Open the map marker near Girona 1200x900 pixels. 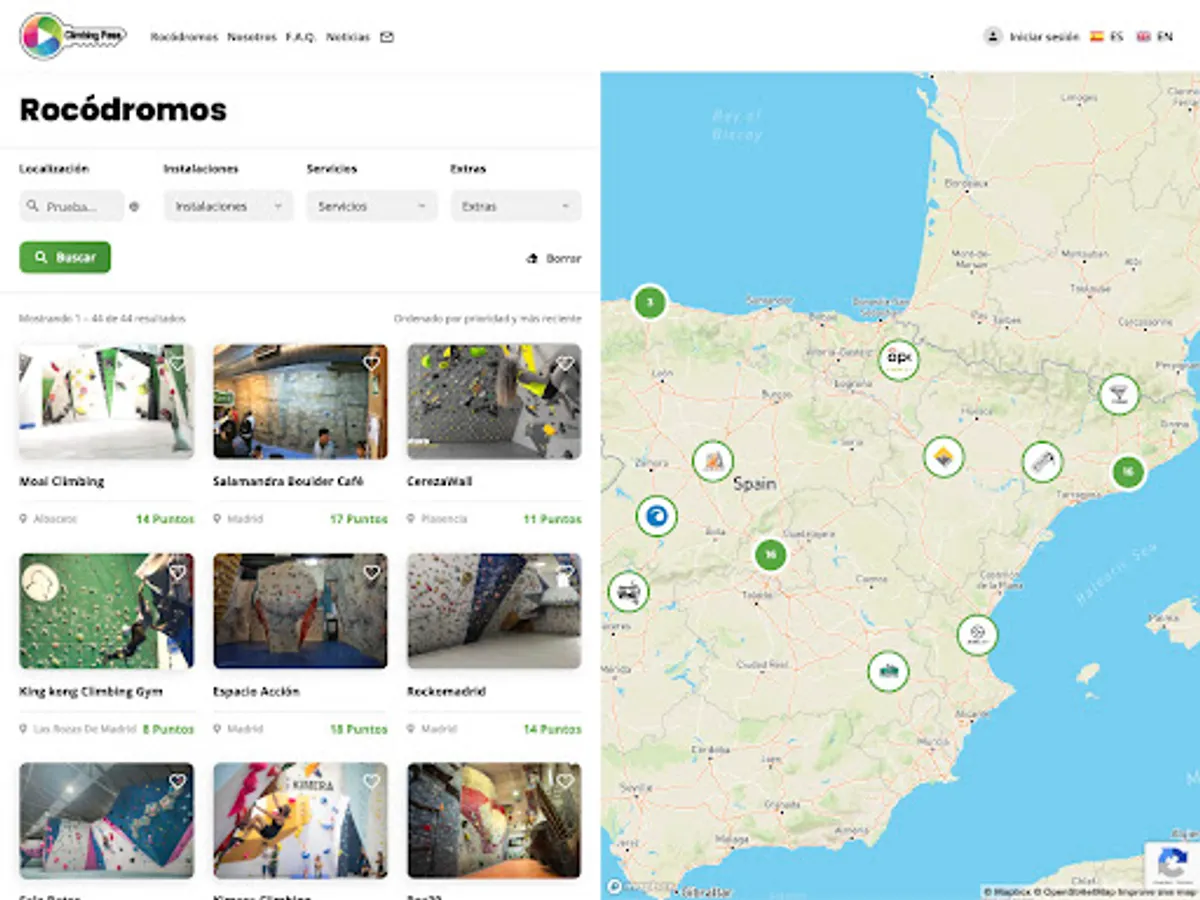coord(1119,394)
